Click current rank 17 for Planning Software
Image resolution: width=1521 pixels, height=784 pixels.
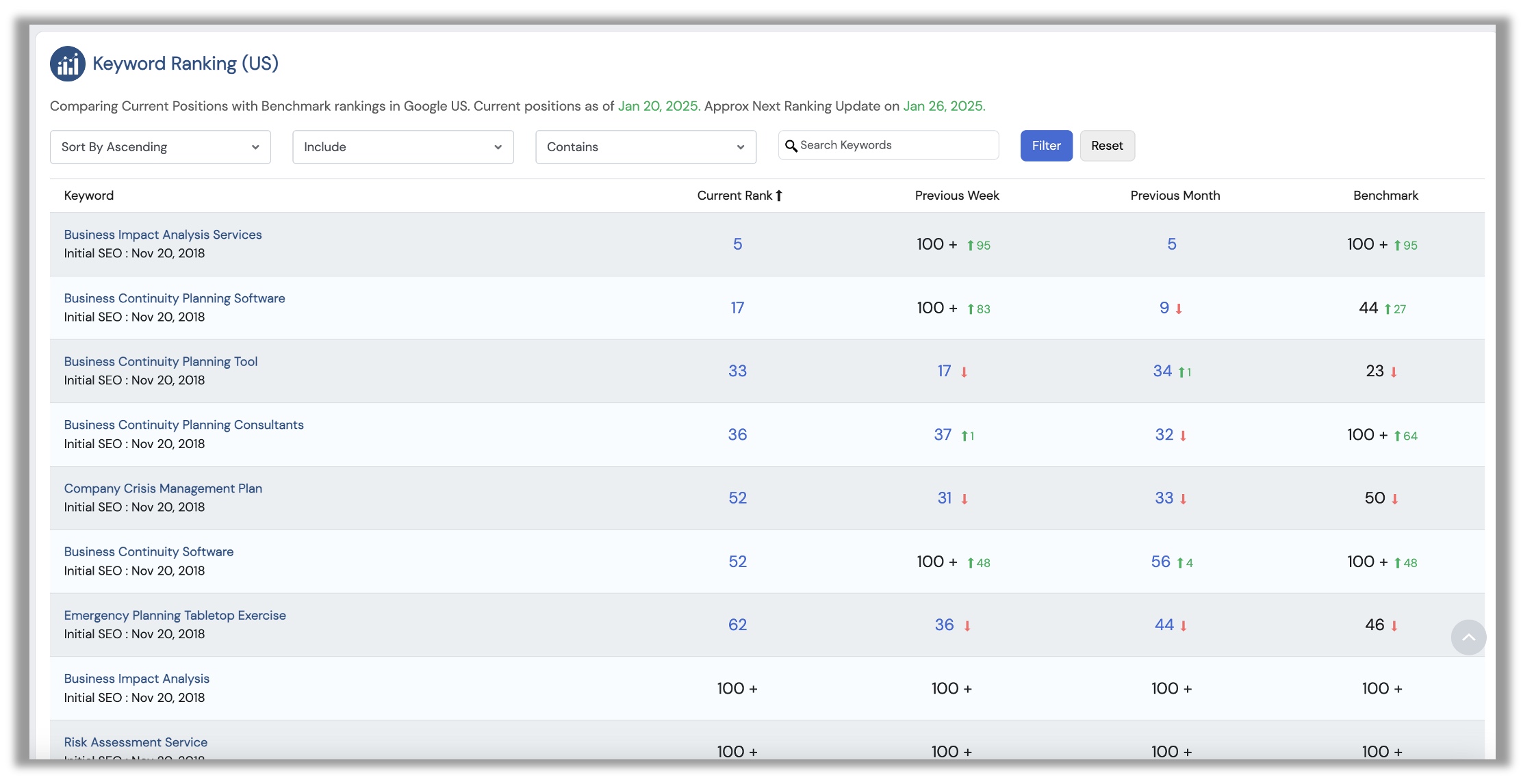click(737, 308)
